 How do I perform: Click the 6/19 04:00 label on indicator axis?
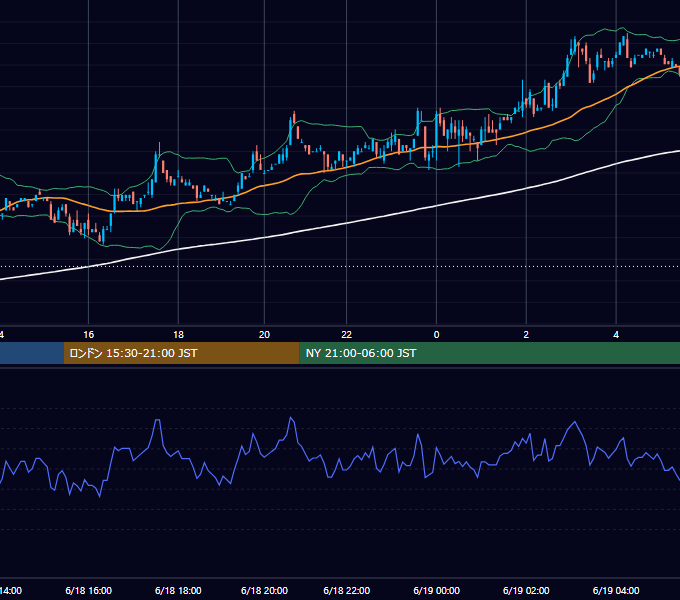point(616,590)
